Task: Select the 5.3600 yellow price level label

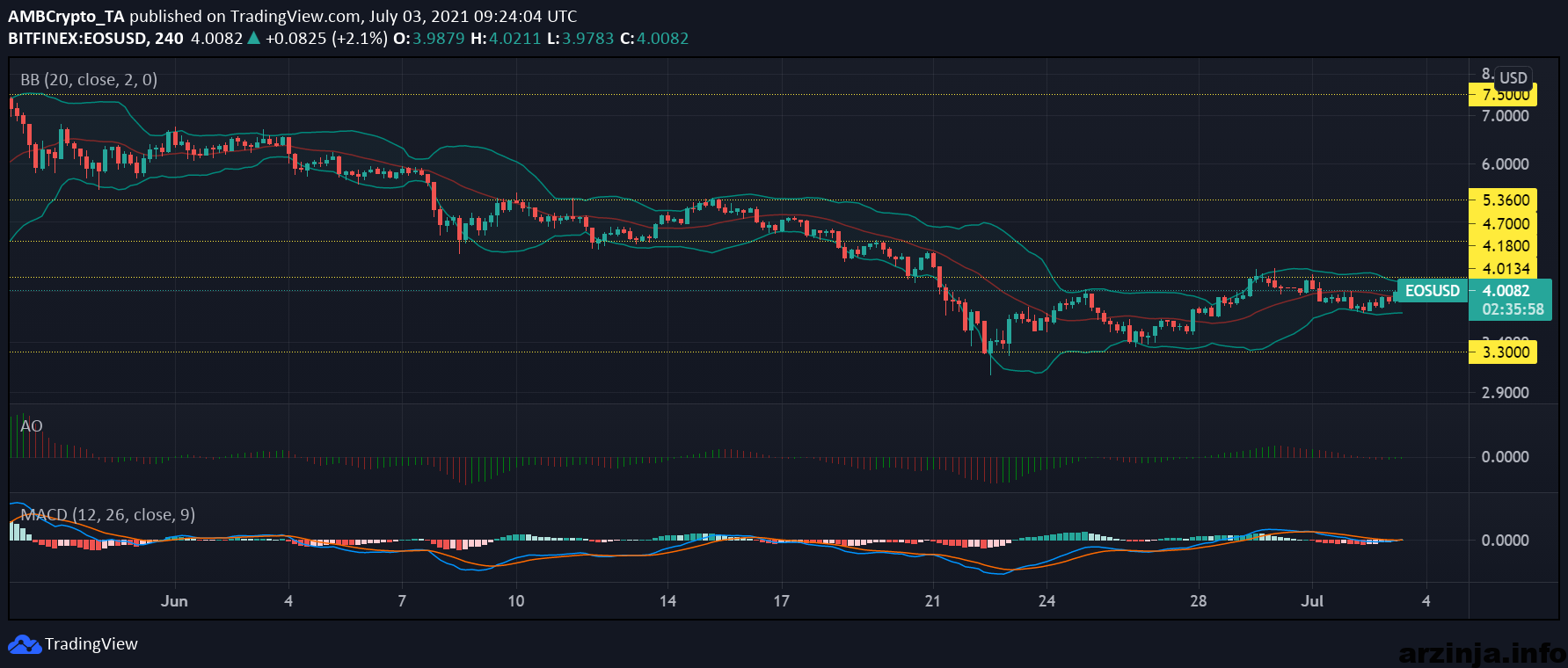Action: pyautogui.click(x=1503, y=200)
